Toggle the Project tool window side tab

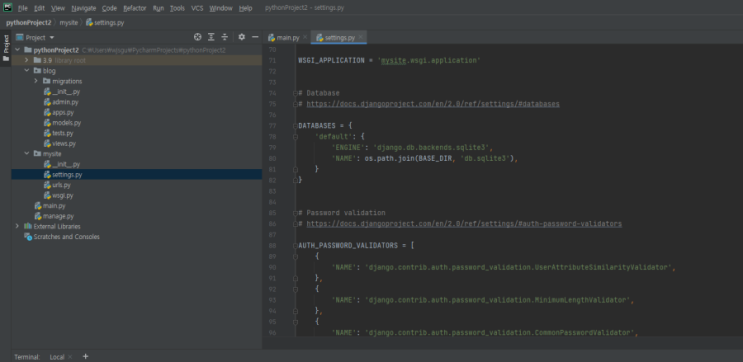[6, 48]
